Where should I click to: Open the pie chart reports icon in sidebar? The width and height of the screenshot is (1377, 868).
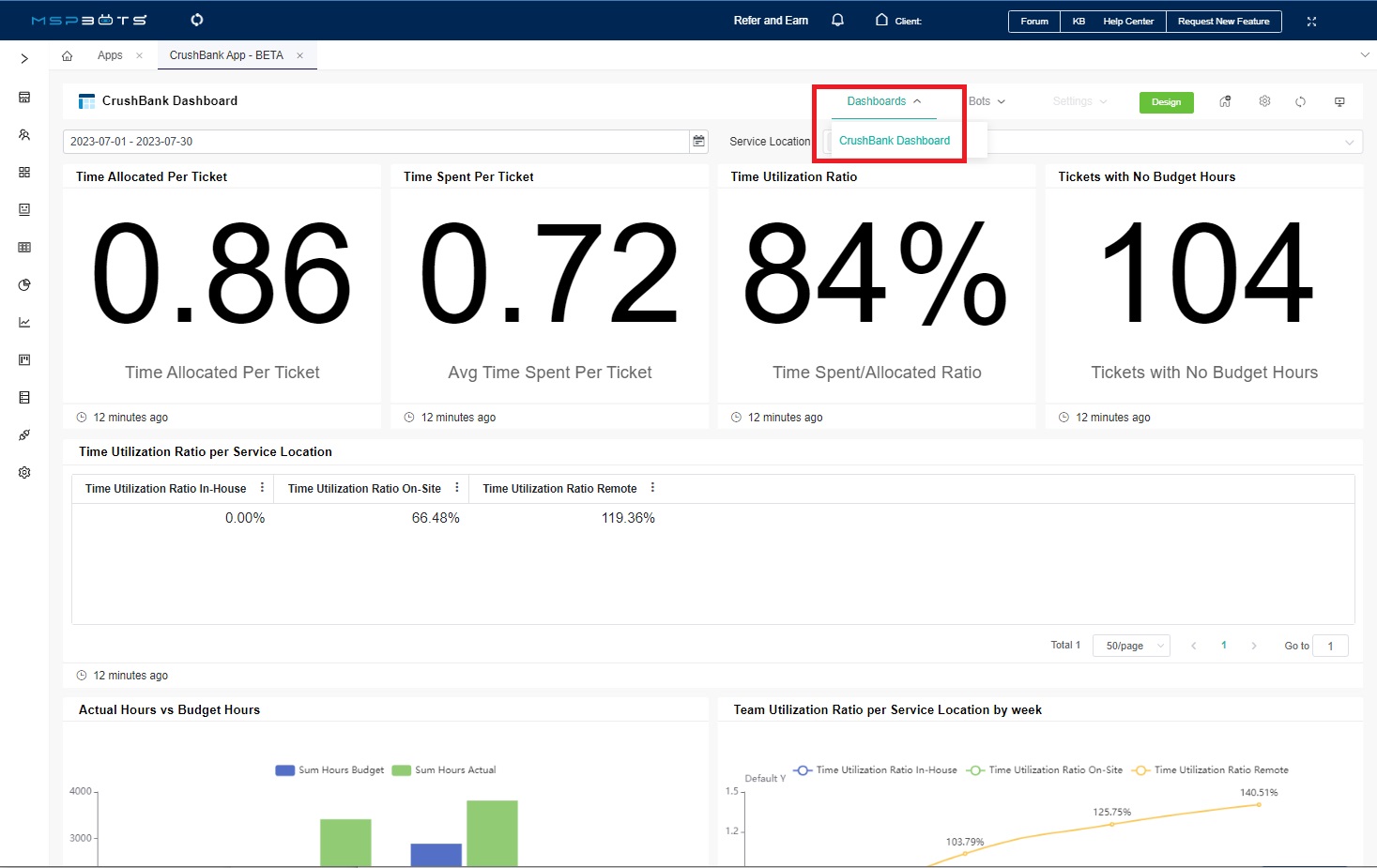(x=23, y=284)
